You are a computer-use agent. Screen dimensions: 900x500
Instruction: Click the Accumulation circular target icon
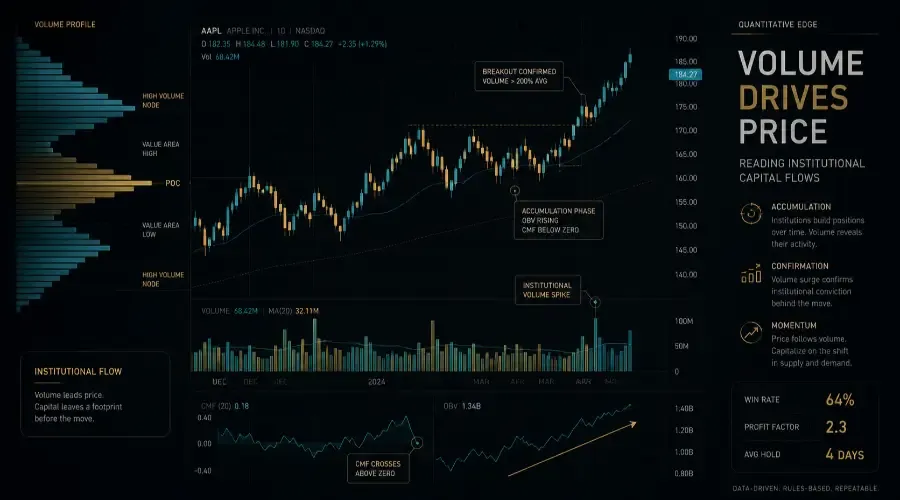[751, 214]
